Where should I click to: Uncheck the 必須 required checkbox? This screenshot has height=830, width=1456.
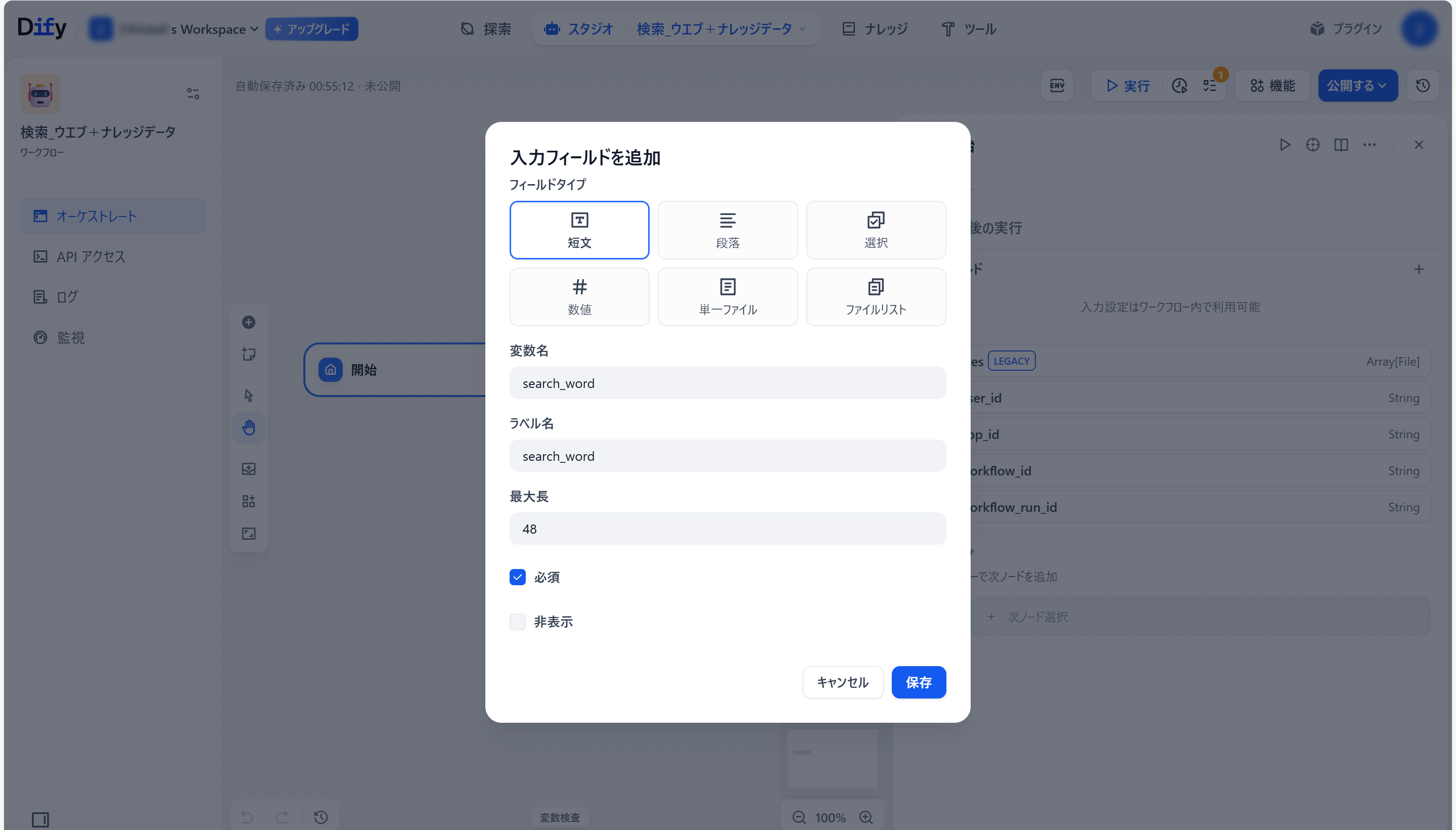(517, 577)
